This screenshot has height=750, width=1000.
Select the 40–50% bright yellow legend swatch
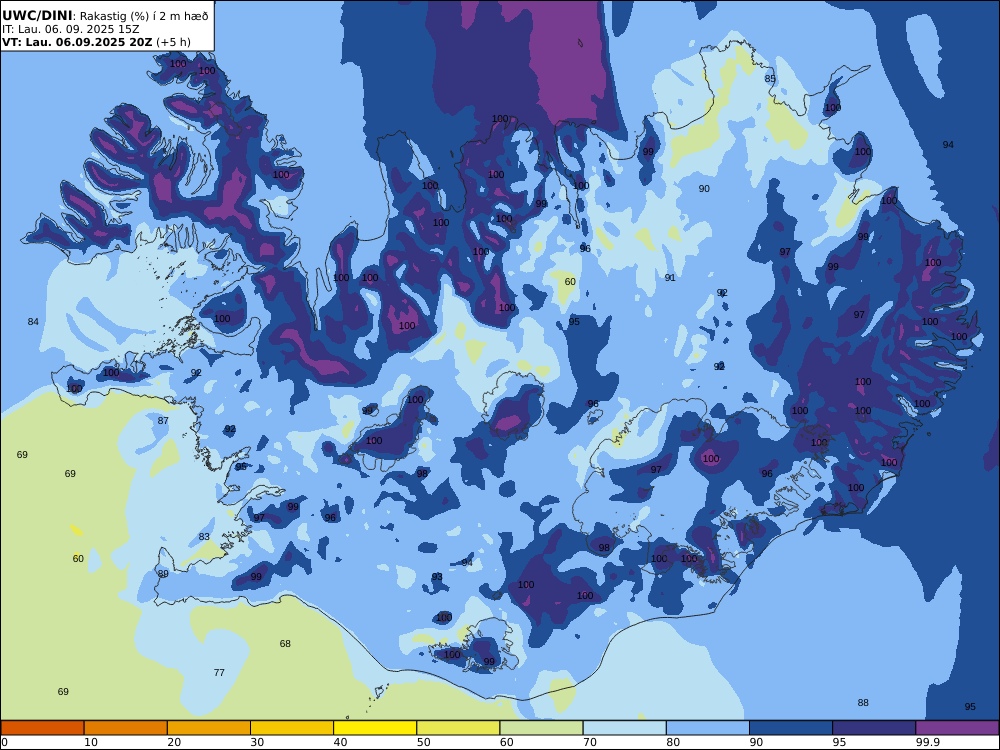pyautogui.click(x=375, y=728)
